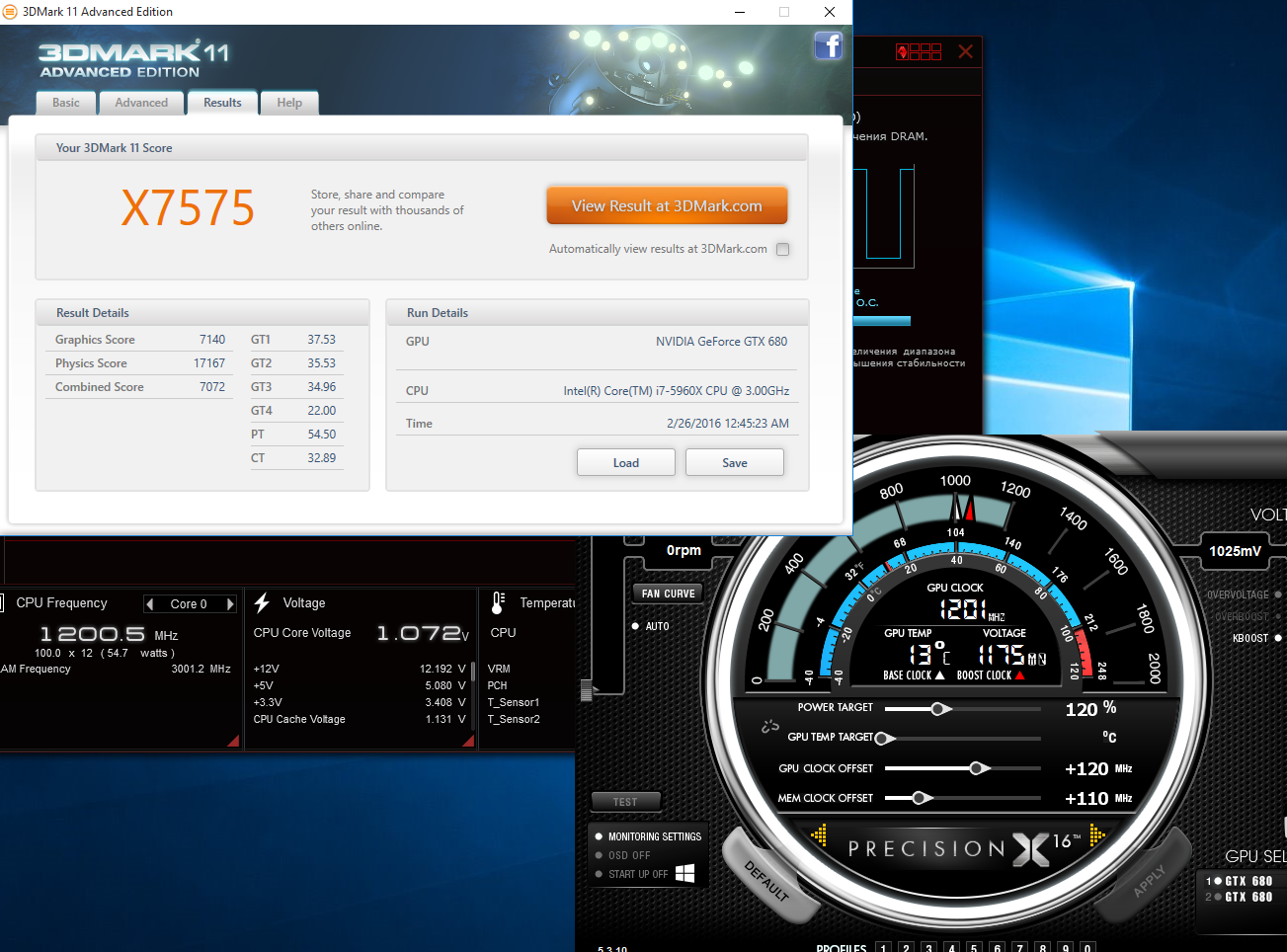Toggle OVERVOLTAGE option
This screenshot has width=1287, height=952.
tap(1278, 595)
